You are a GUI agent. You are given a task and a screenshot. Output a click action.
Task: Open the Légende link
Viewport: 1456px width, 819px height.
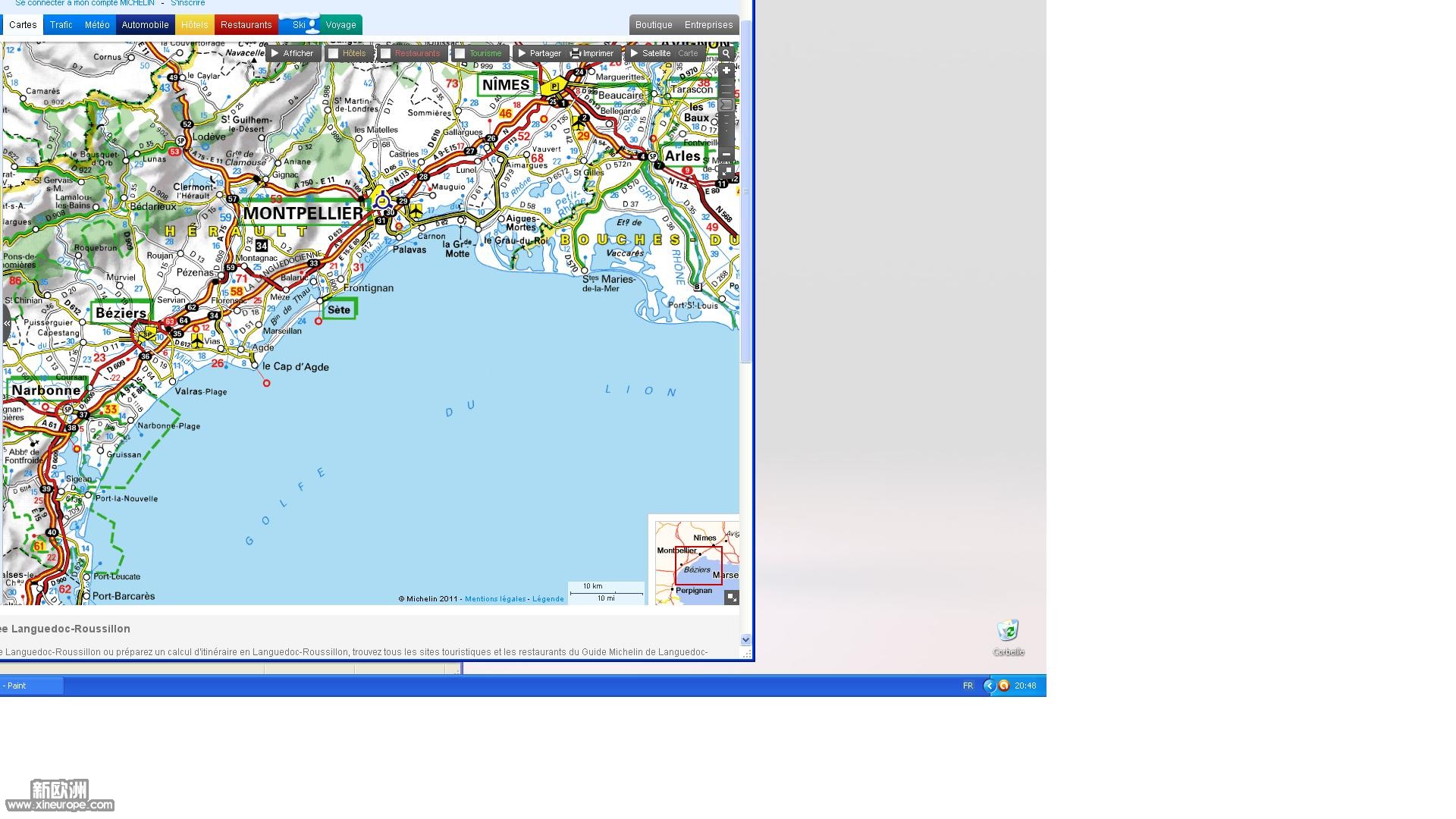tap(548, 599)
